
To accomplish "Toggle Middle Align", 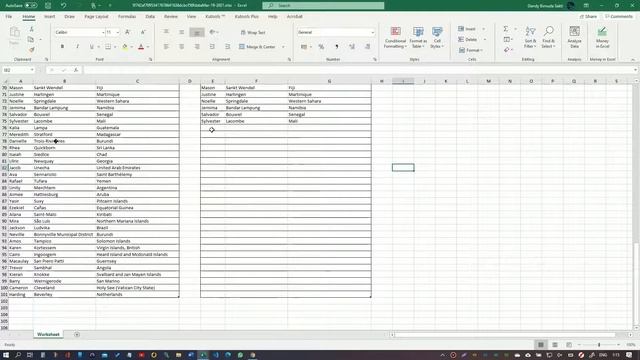I will click(x=181, y=32).
